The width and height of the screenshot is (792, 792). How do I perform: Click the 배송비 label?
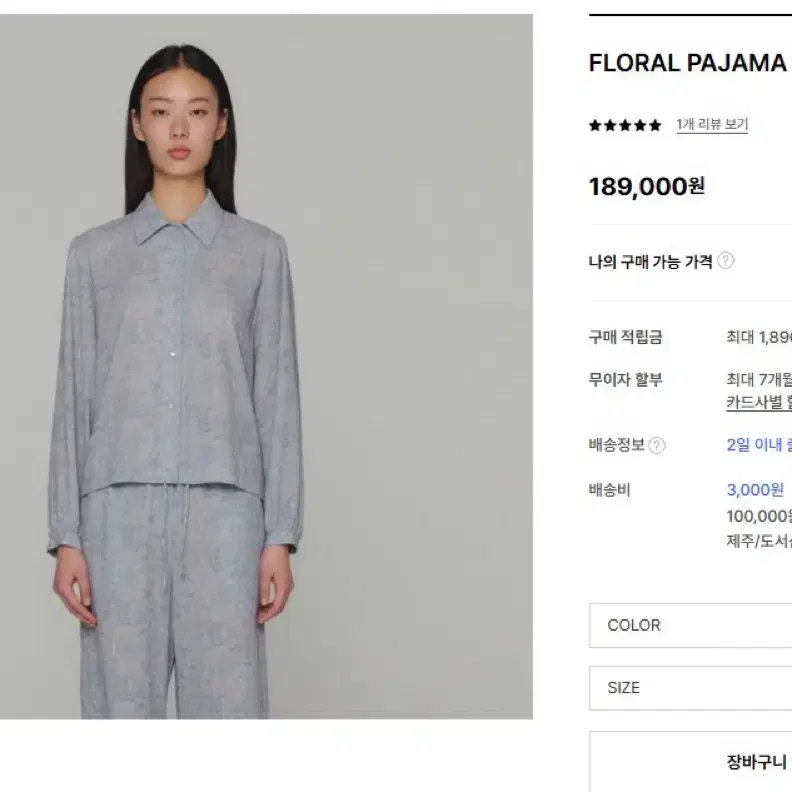click(610, 490)
